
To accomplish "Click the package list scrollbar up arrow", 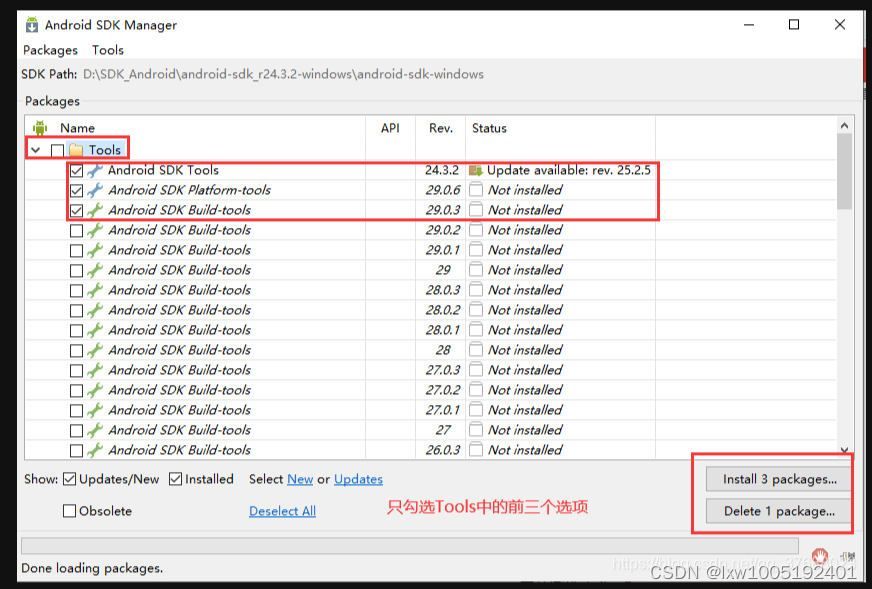I will tap(844, 125).
